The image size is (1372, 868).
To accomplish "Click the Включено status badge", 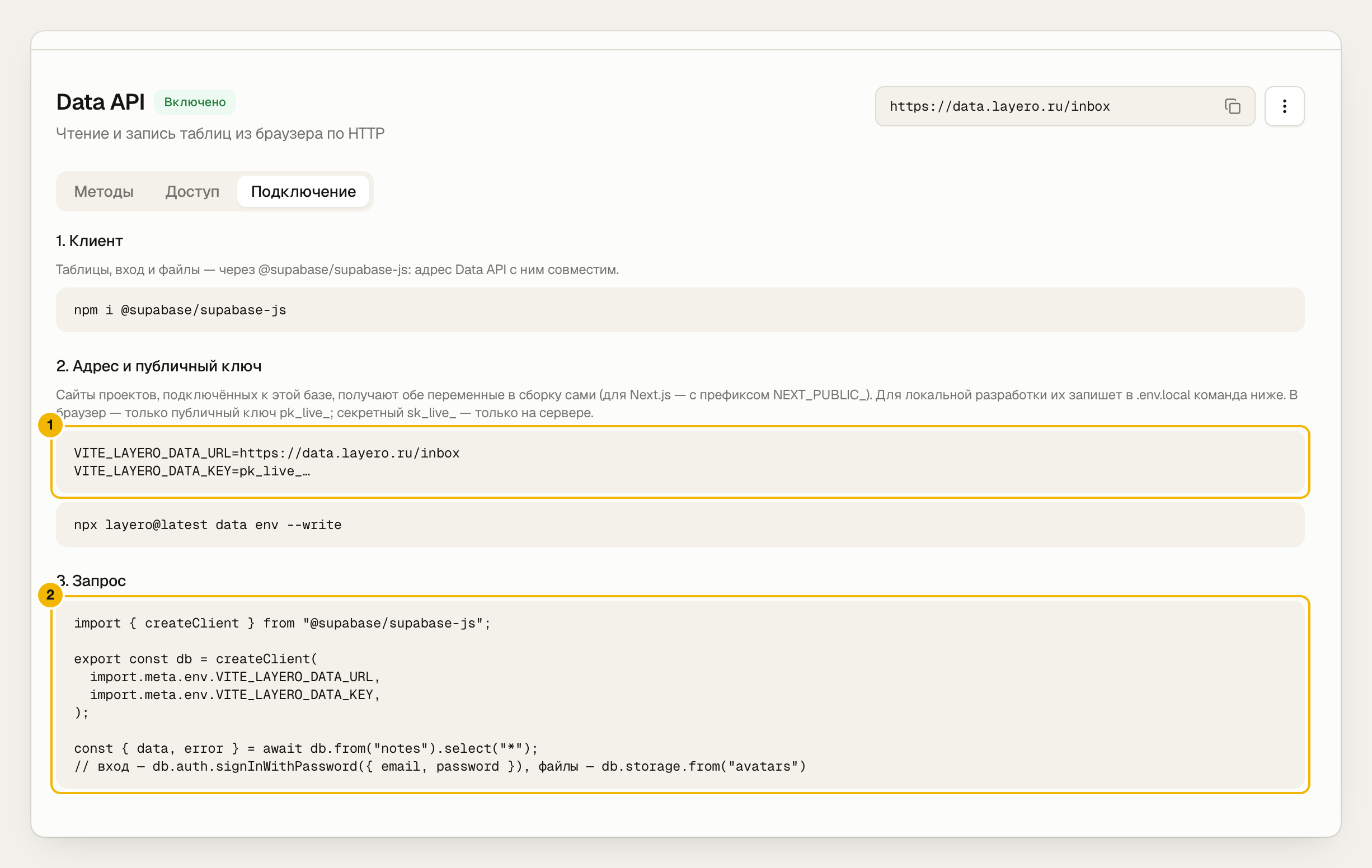I will (x=195, y=102).
